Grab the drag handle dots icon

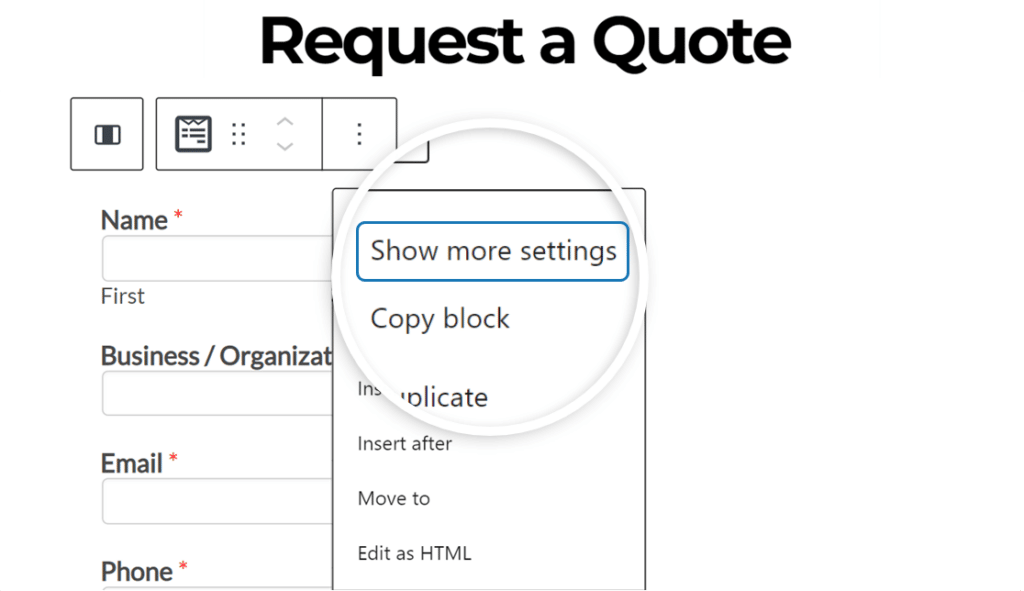click(x=238, y=133)
